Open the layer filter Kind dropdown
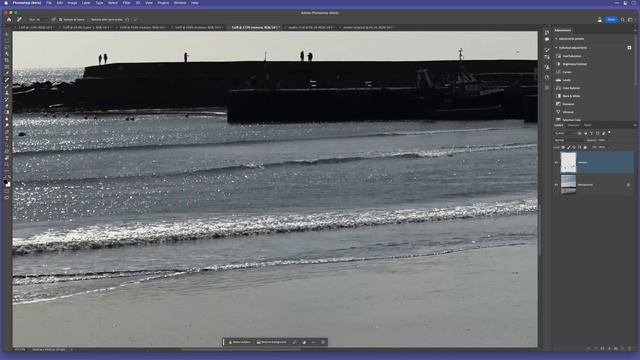The width and height of the screenshot is (640, 360). point(565,133)
